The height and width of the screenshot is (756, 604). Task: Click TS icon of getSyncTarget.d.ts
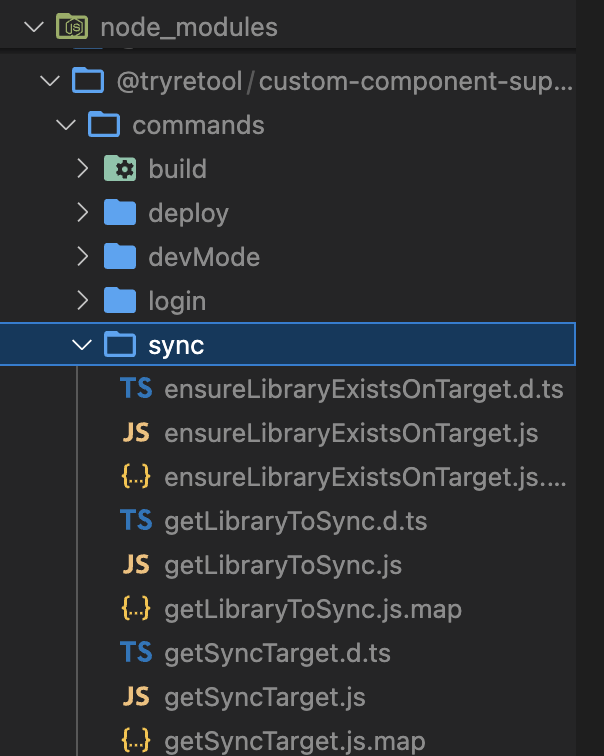point(136,652)
